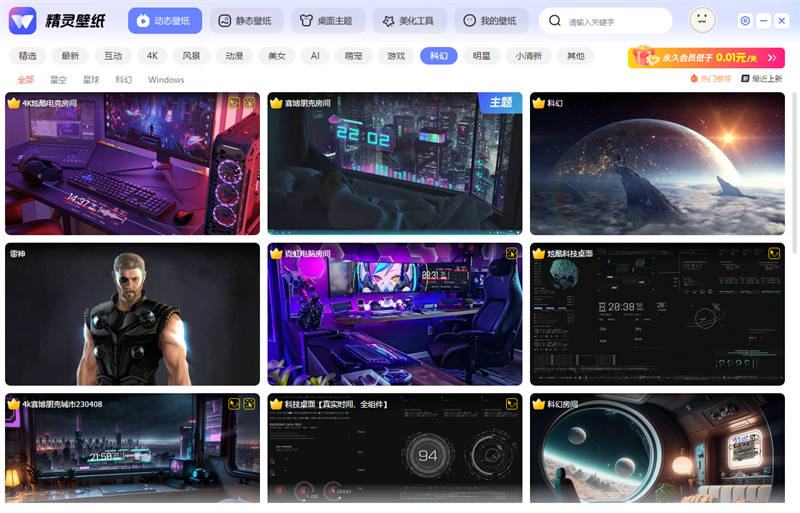Sort by 热门推荐
The width and height of the screenshot is (800, 513).
pos(711,78)
